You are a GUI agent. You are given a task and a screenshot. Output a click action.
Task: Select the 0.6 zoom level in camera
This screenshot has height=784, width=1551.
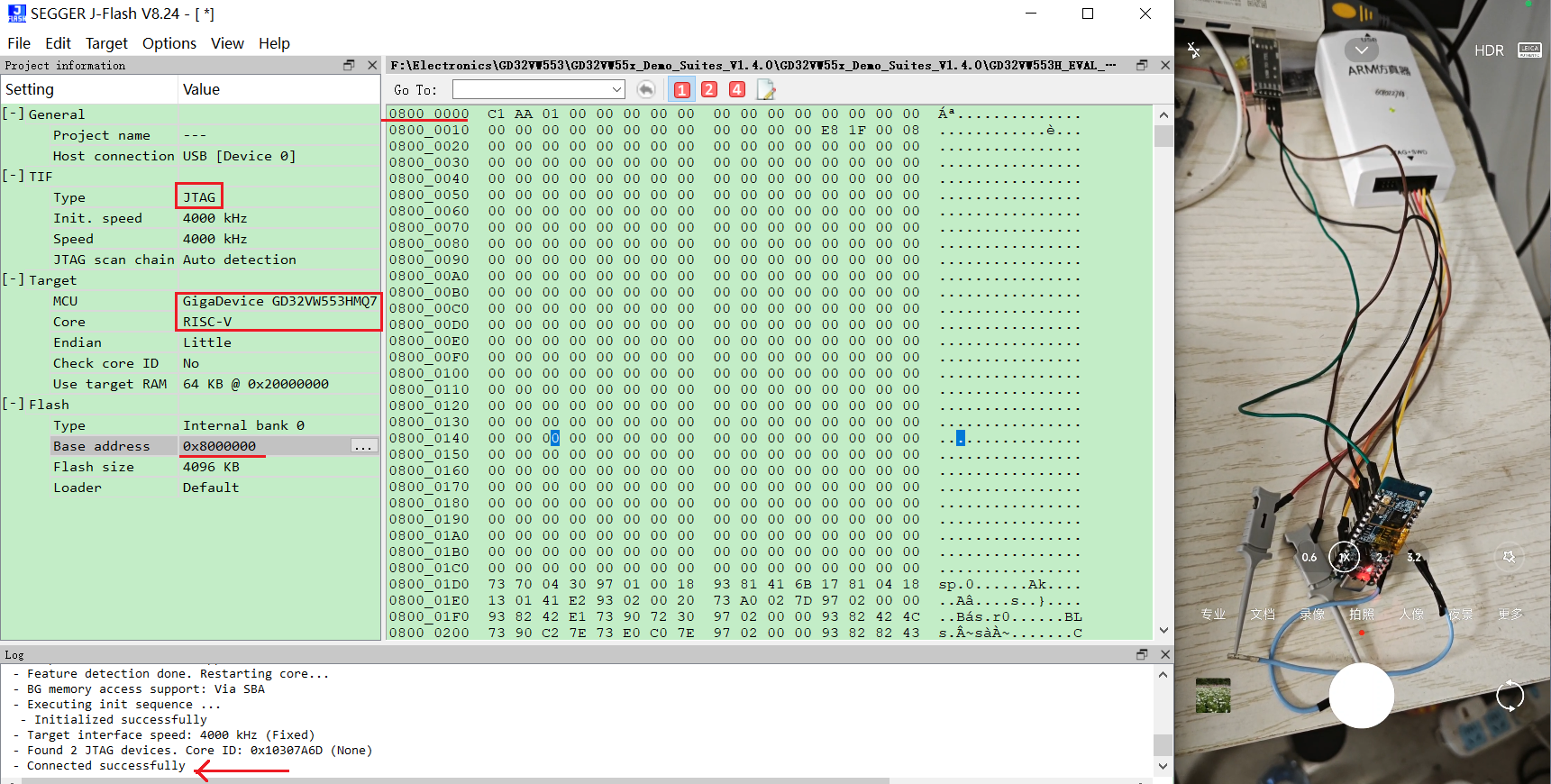click(1309, 557)
